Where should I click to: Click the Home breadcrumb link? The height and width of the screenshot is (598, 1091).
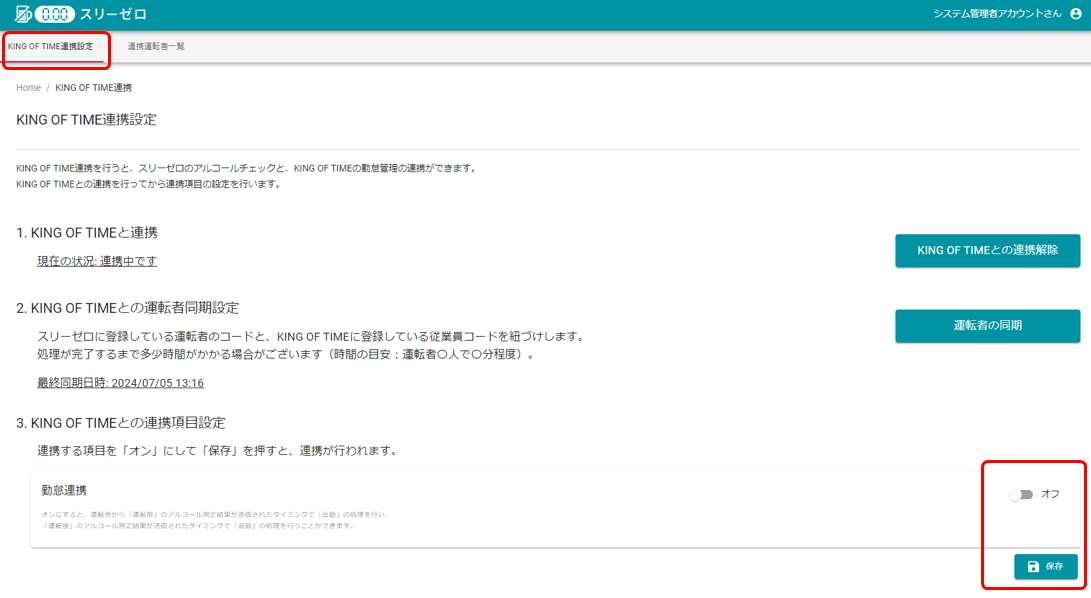pyautogui.click(x=29, y=88)
